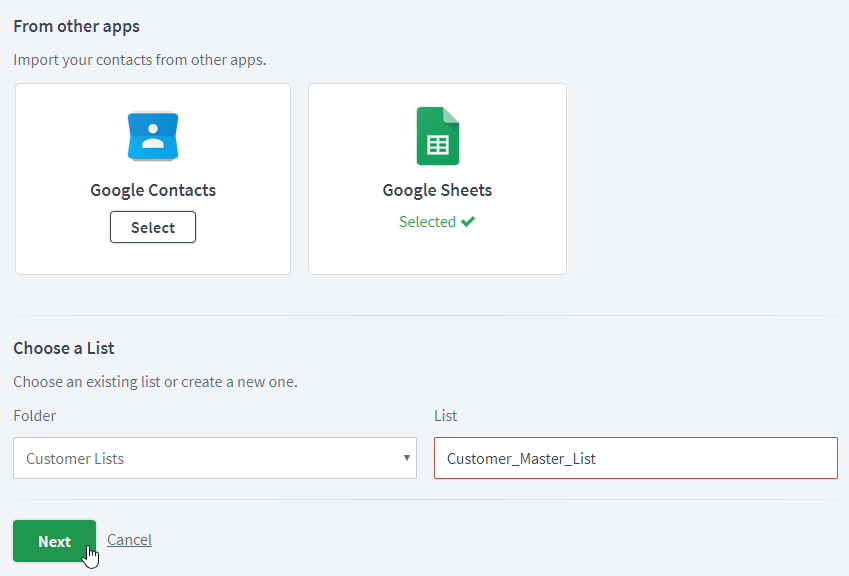The image size is (849, 576).
Task: Click the Cancel link
Action: (x=129, y=540)
